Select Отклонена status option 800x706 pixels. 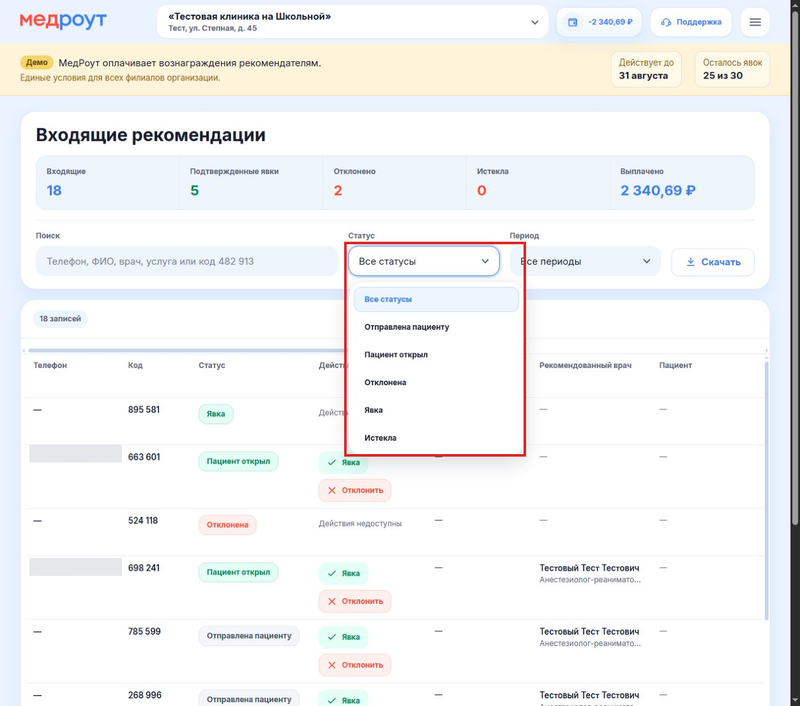click(436, 383)
